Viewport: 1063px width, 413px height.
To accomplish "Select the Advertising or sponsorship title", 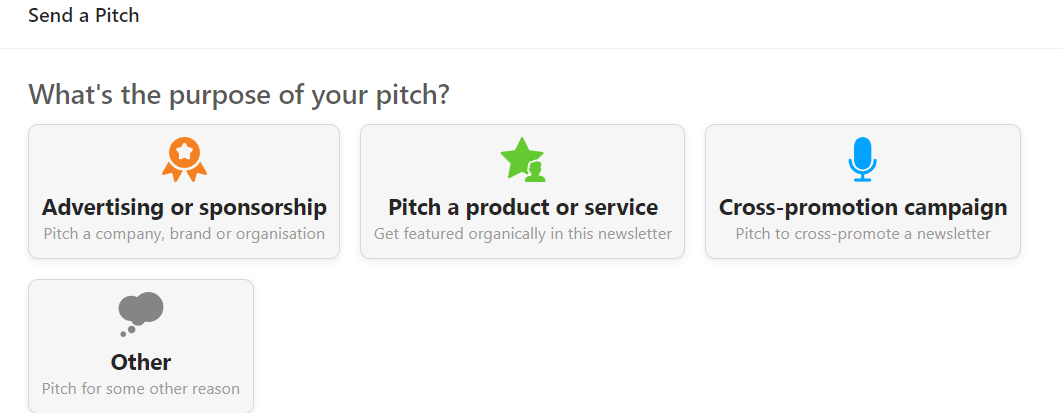I will click(184, 208).
